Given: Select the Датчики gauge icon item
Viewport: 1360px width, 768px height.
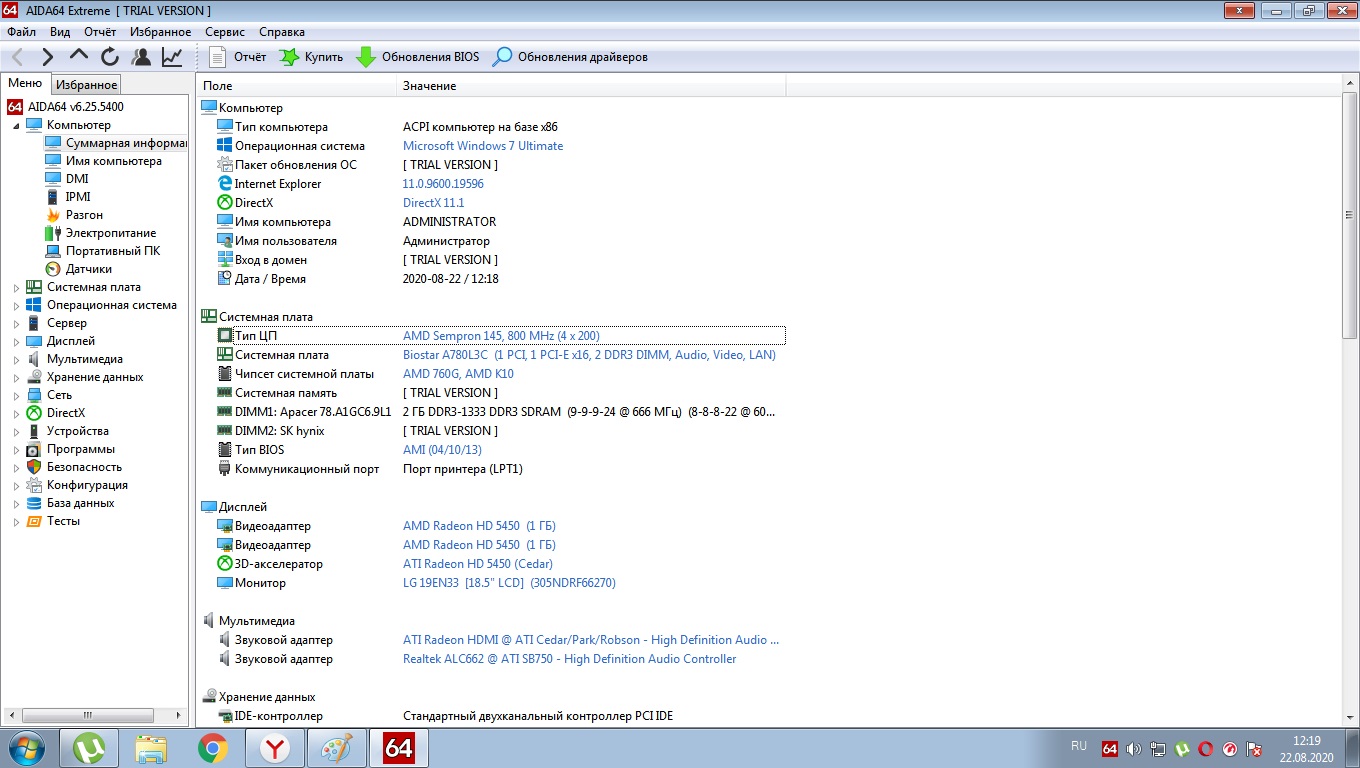Looking at the screenshot, I should [x=53, y=269].
